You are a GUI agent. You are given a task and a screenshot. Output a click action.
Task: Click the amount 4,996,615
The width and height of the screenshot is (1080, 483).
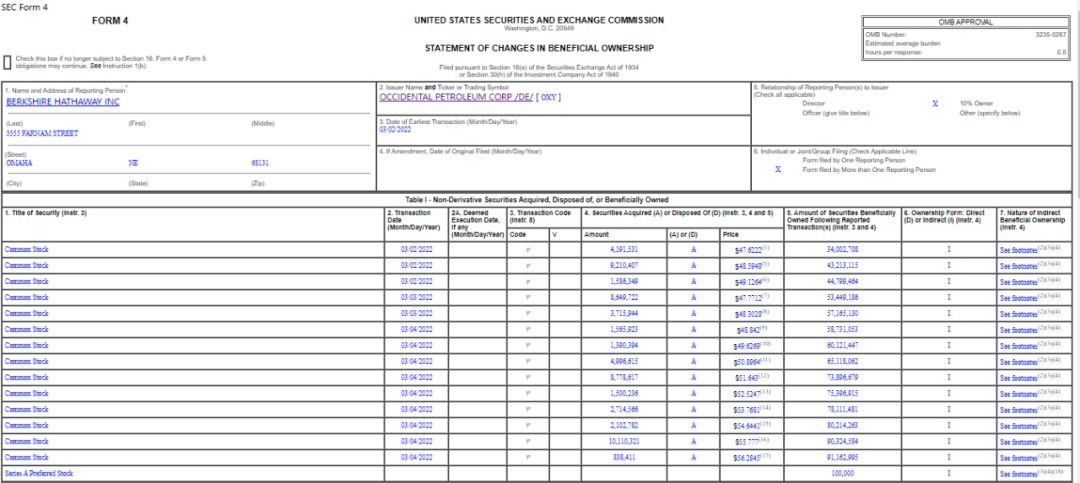click(x=624, y=362)
